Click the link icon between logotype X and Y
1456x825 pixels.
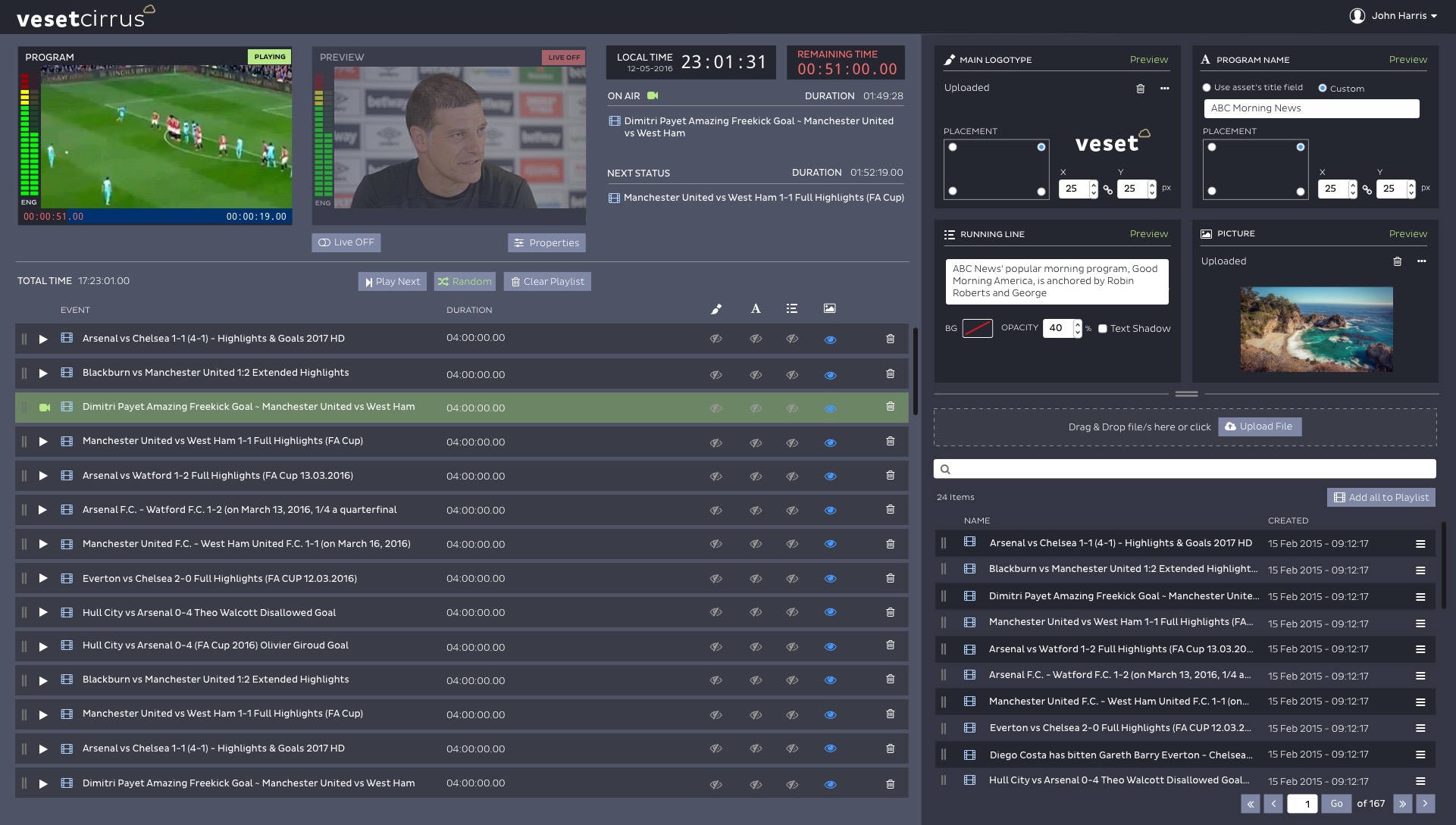pos(1108,190)
